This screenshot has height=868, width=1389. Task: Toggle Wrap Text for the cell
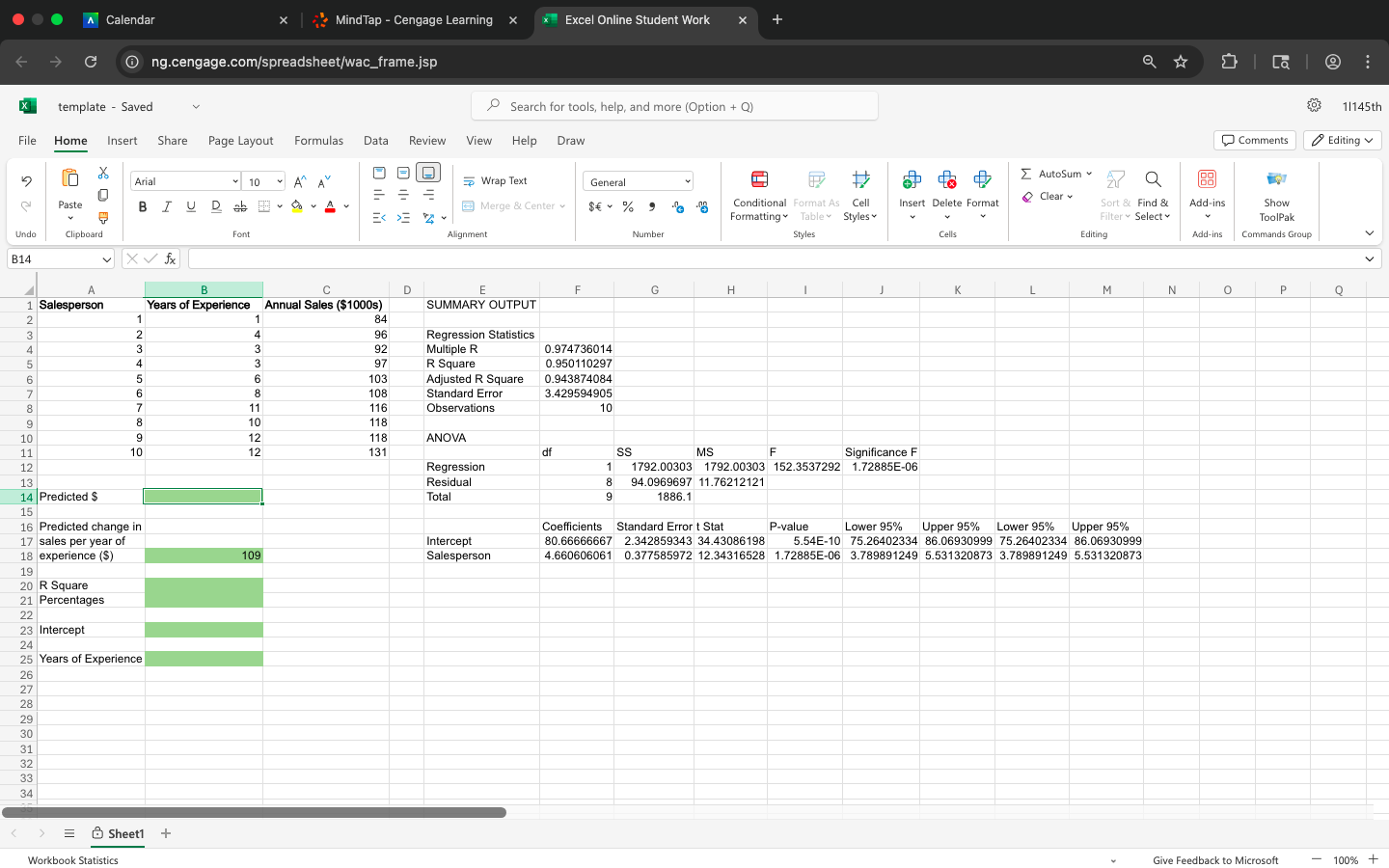(x=495, y=181)
